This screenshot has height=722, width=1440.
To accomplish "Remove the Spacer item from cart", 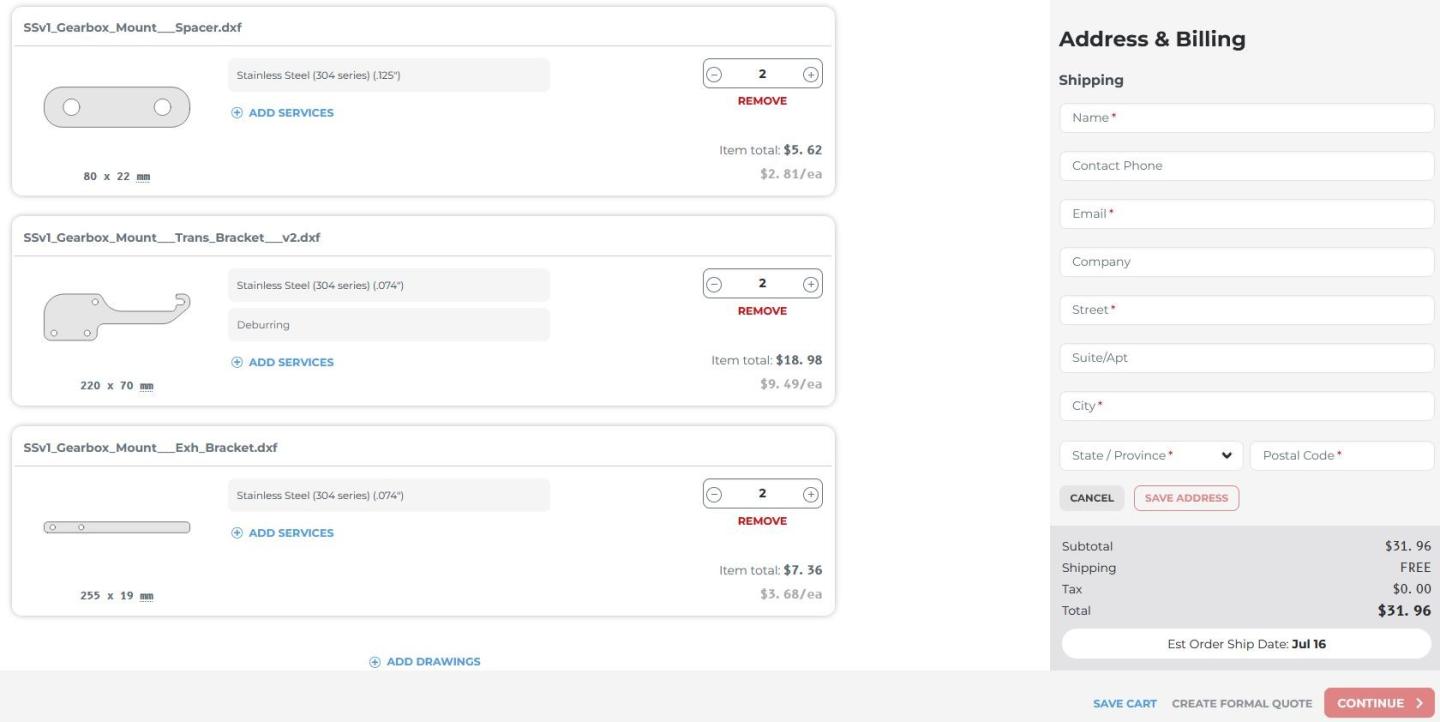I will [x=762, y=101].
